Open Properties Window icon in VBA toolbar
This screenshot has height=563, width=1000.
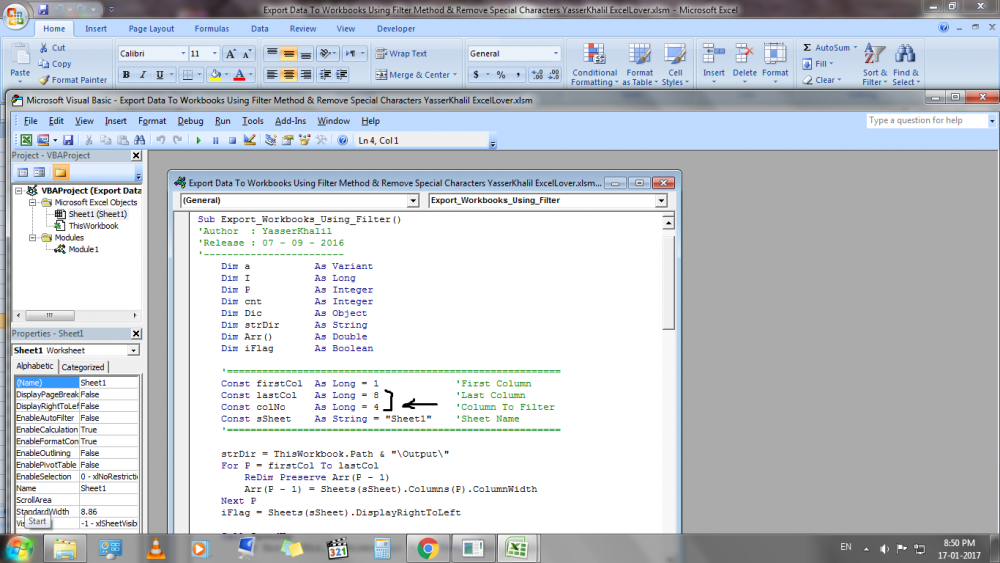tap(288, 140)
